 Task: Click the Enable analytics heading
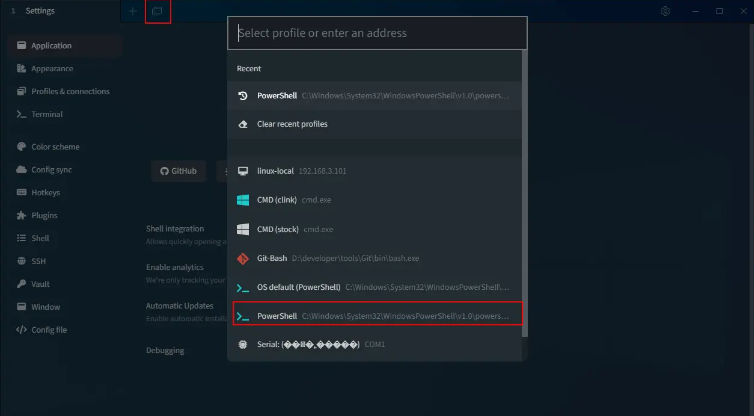point(175,267)
